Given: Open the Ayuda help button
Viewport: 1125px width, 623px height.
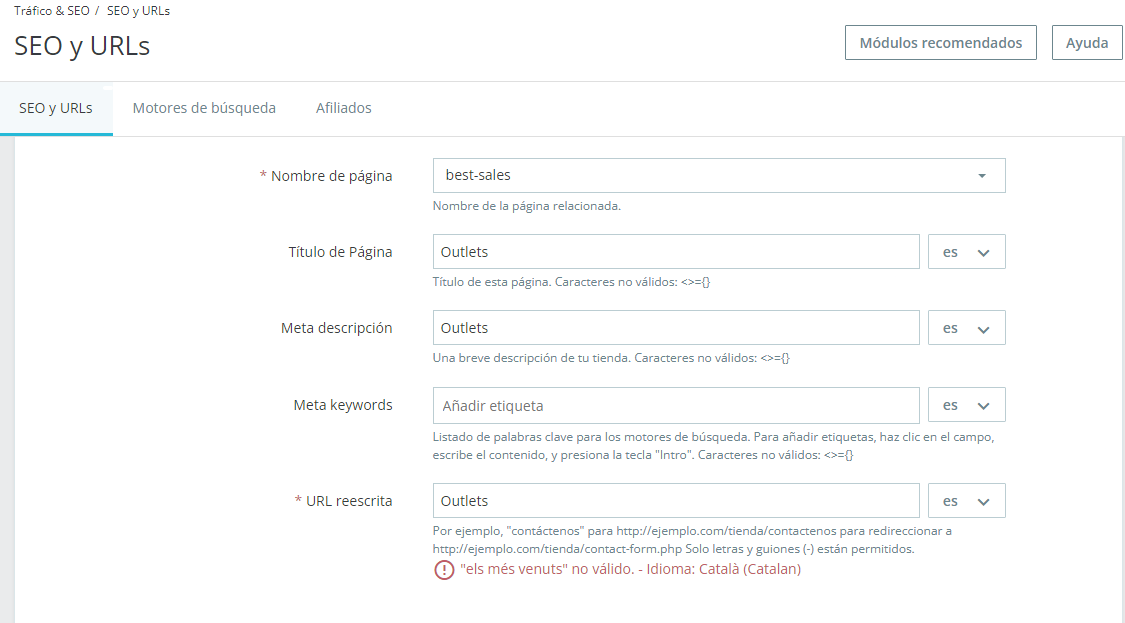Looking at the screenshot, I should click(1086, 43).
